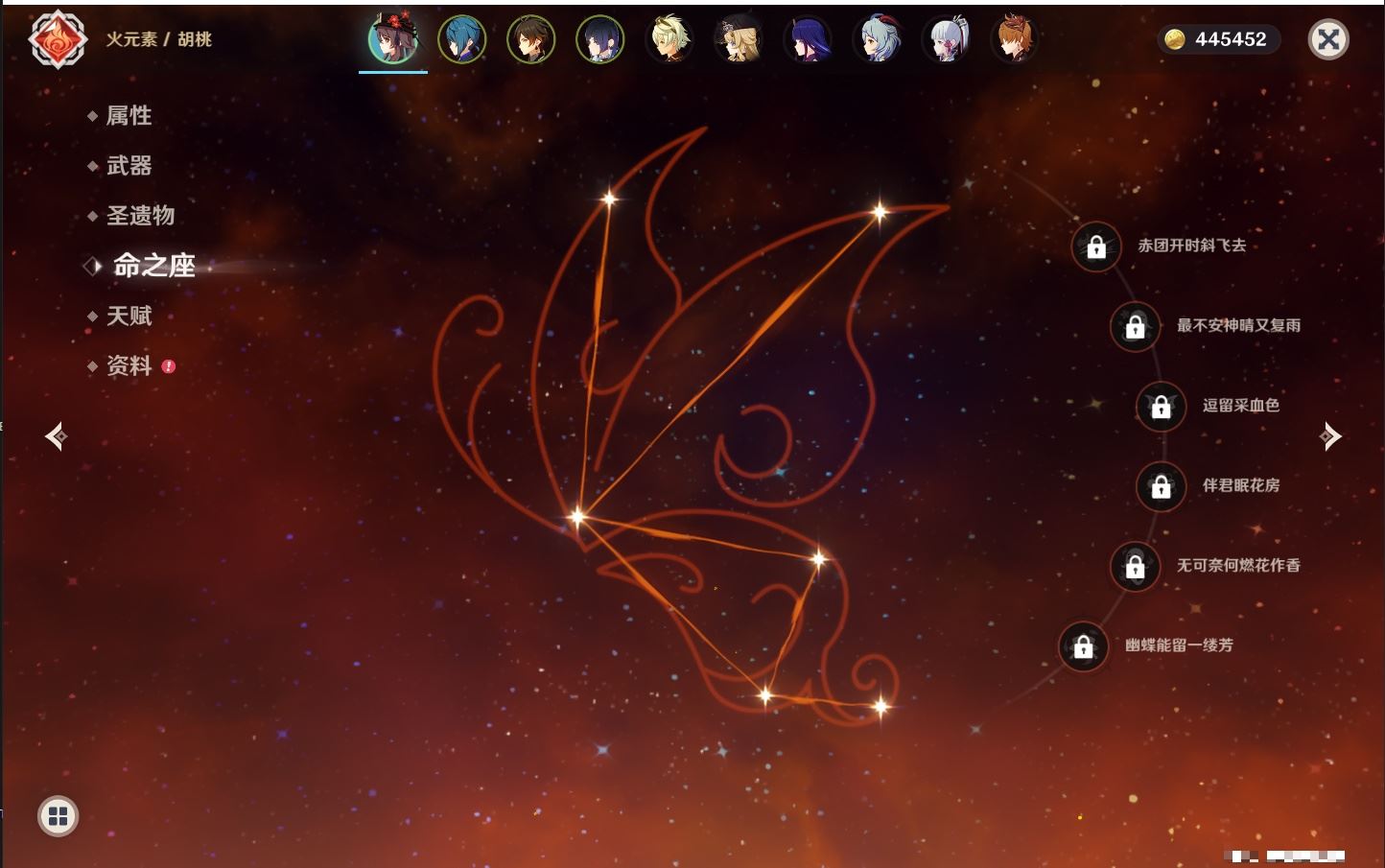Viewport: 1385px width, 868px height.
Task: Switch to the brown-haired Zhongli avatar
Action: coord(531,40)
